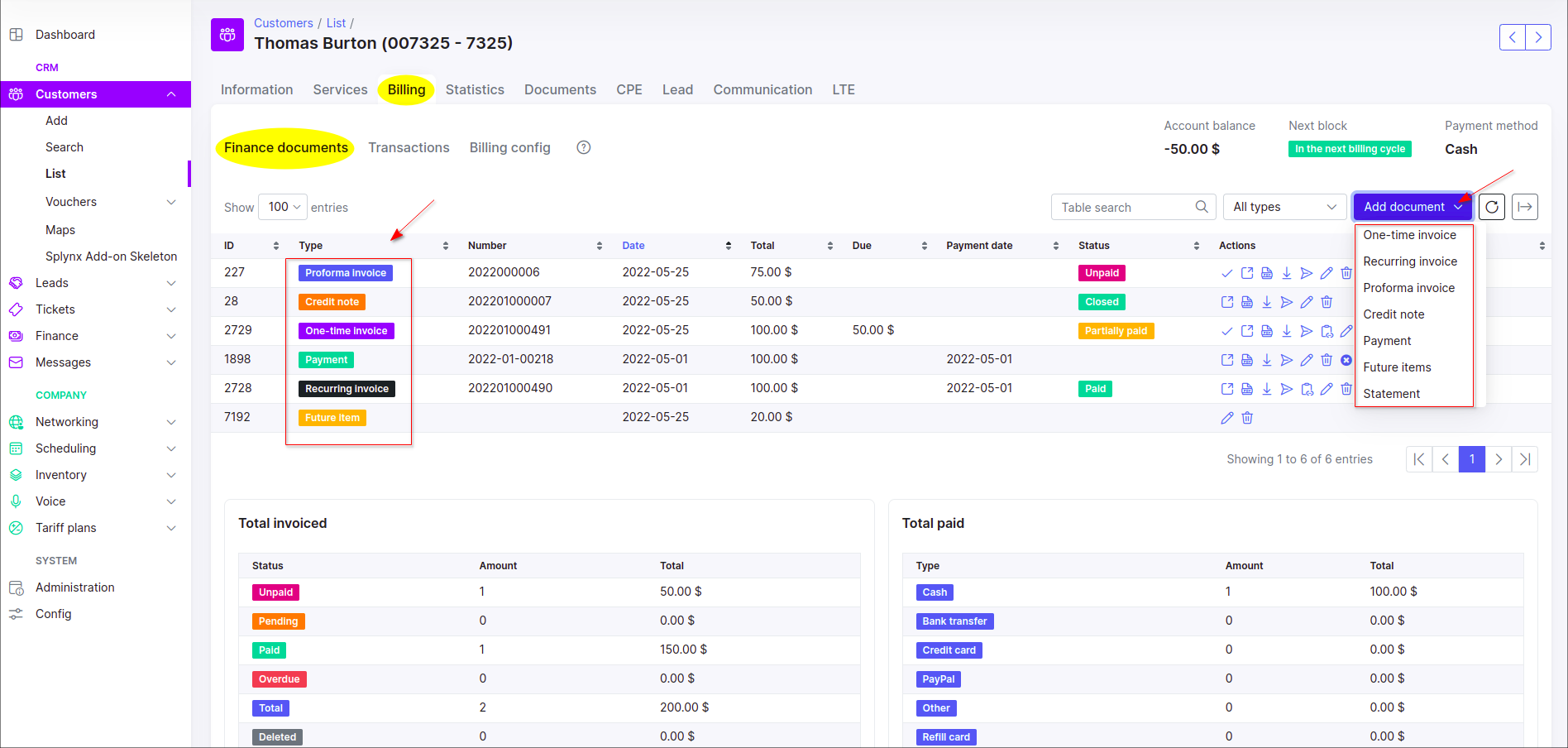
Task: Open the Services tab
Action: pyautogui.click(x=340, y=89)
